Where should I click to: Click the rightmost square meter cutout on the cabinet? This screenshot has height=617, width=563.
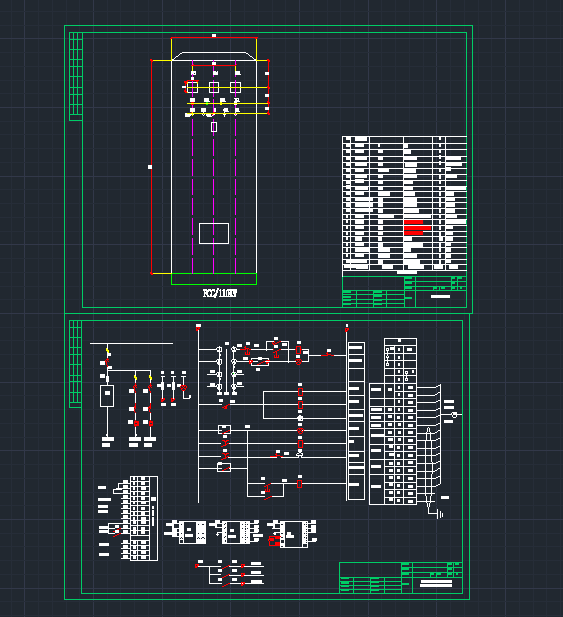(235, 87)
